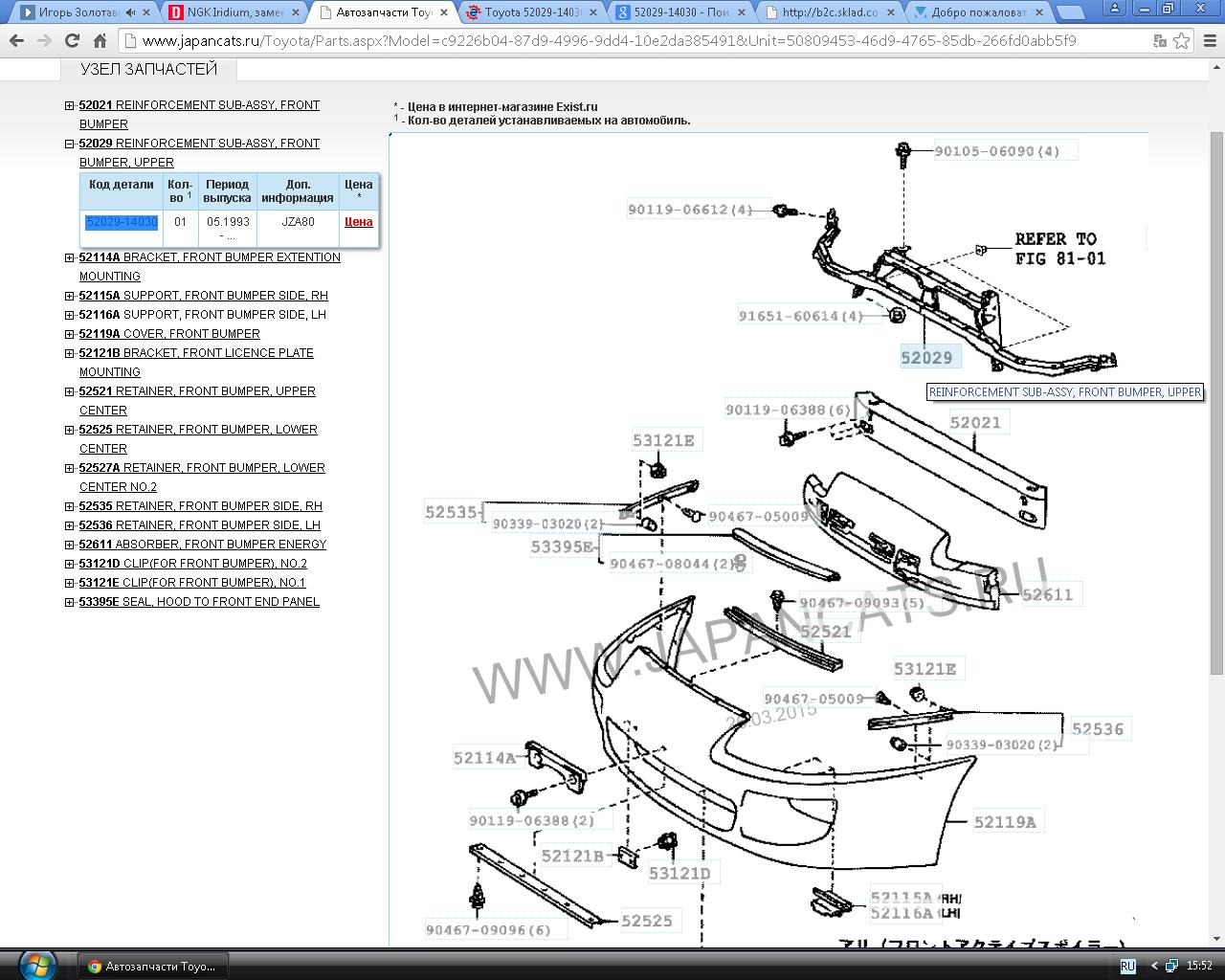
Task: Click the browser back arrow
Action: (x=16, y=41)
